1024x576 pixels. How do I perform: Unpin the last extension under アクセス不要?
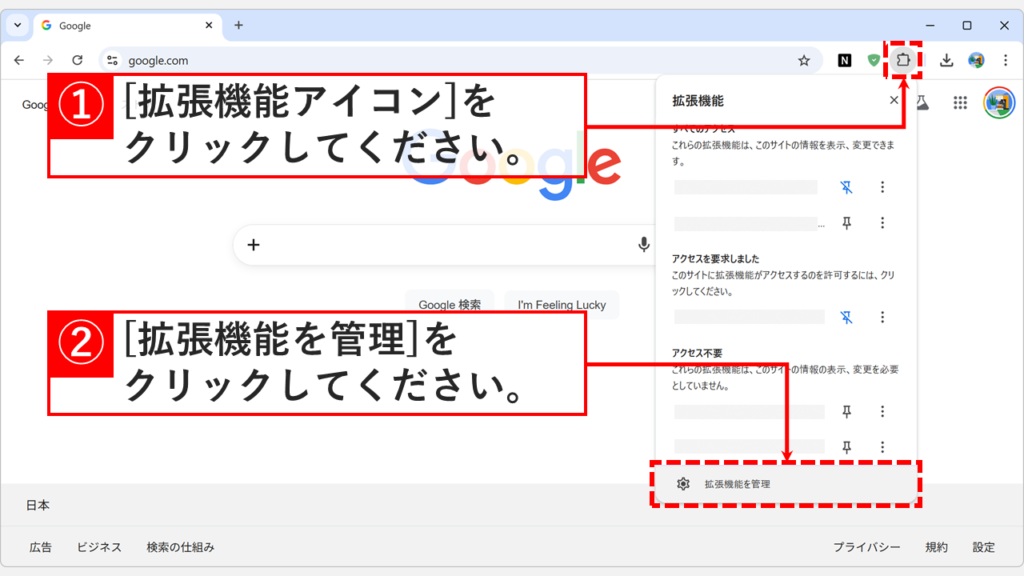[848, 448]
